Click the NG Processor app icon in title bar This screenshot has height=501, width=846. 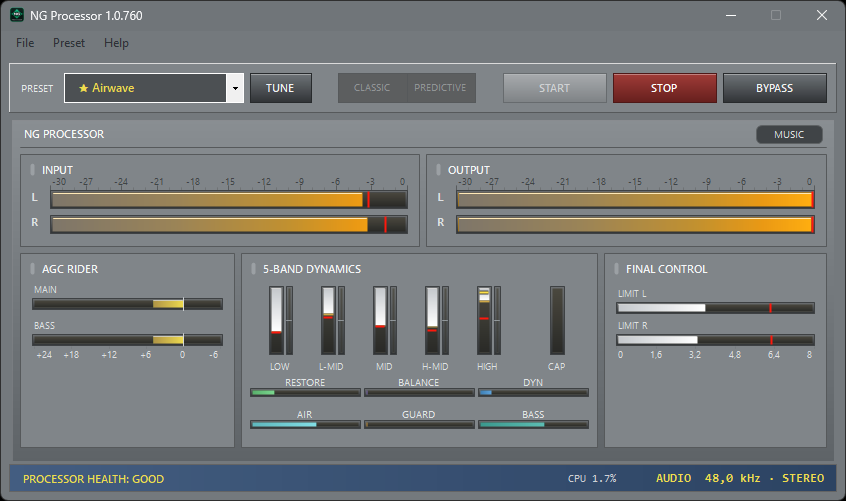(17, 15)
